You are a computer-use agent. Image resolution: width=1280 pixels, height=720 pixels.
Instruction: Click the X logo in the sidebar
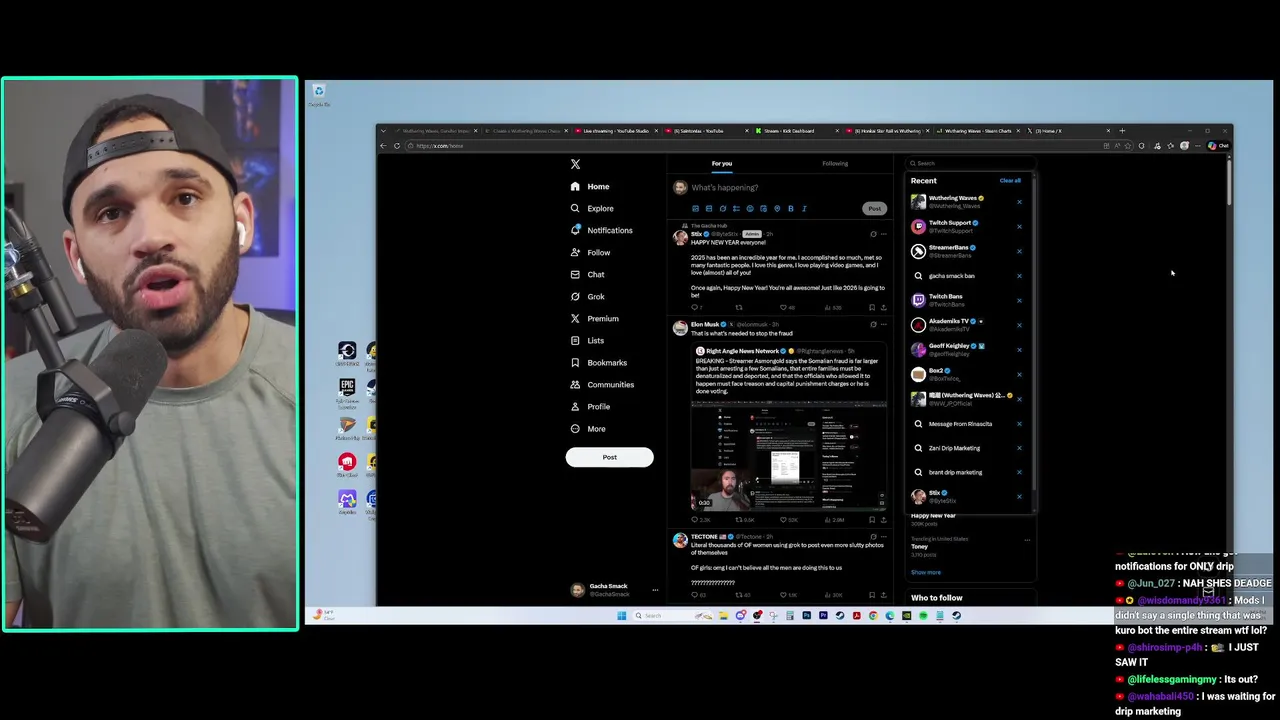click(x=575, y=164)
